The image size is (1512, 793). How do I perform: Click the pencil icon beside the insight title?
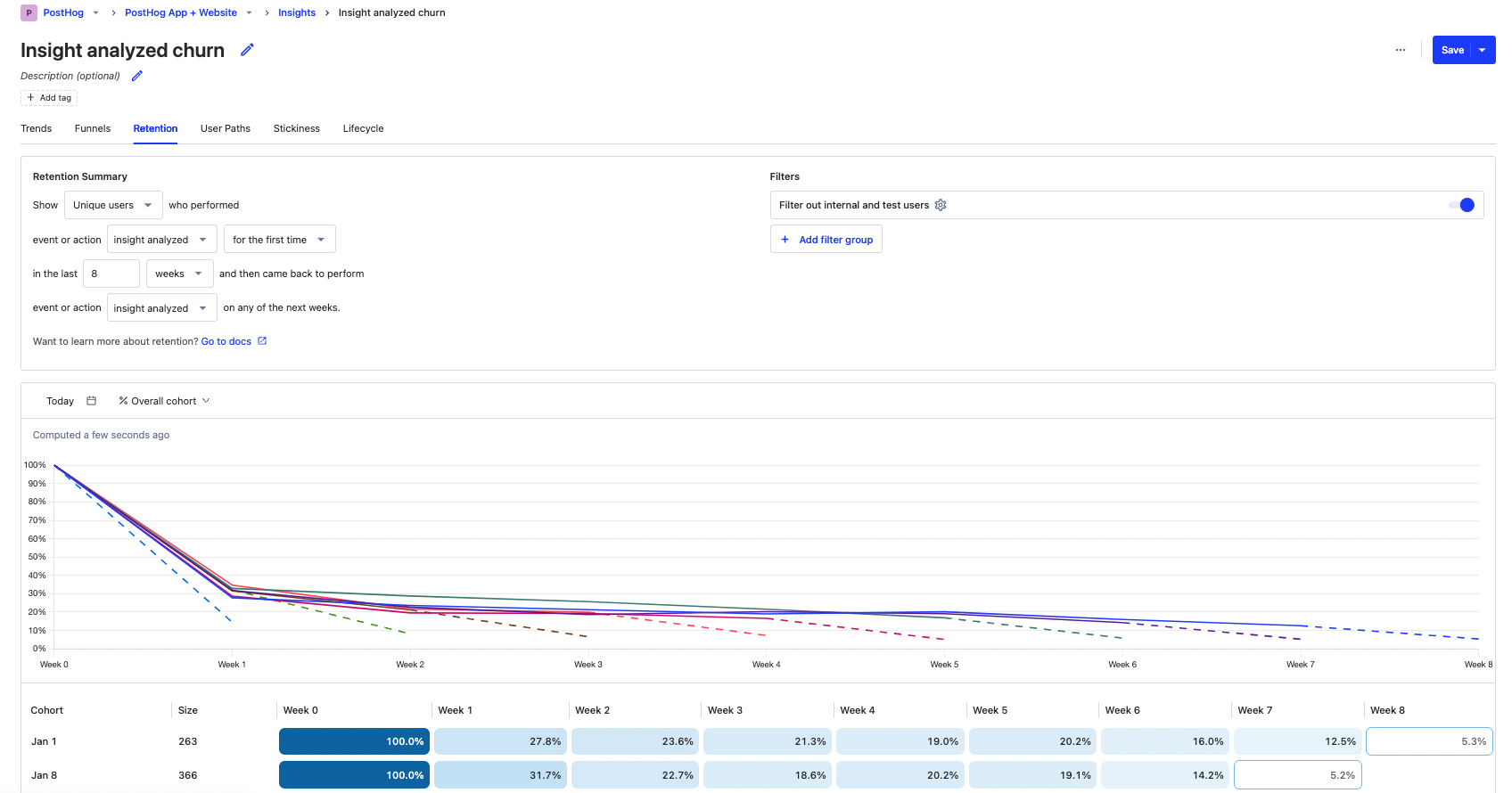(247, 50)
